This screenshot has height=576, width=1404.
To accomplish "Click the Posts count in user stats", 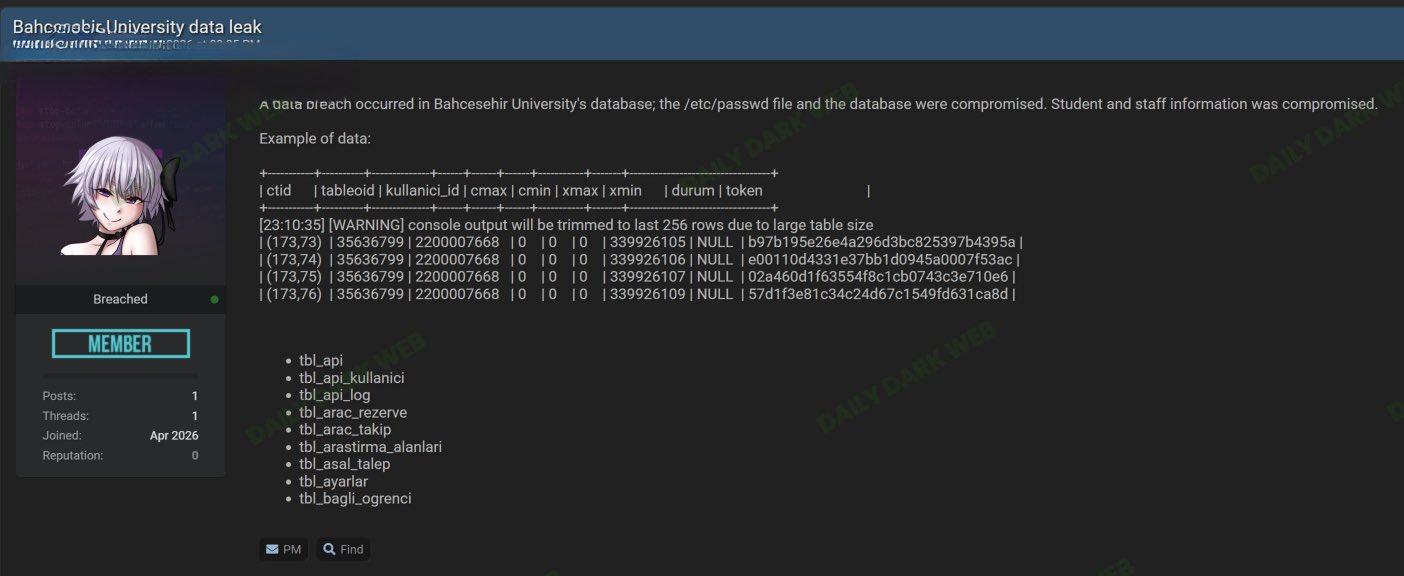I will coord(195,396).
